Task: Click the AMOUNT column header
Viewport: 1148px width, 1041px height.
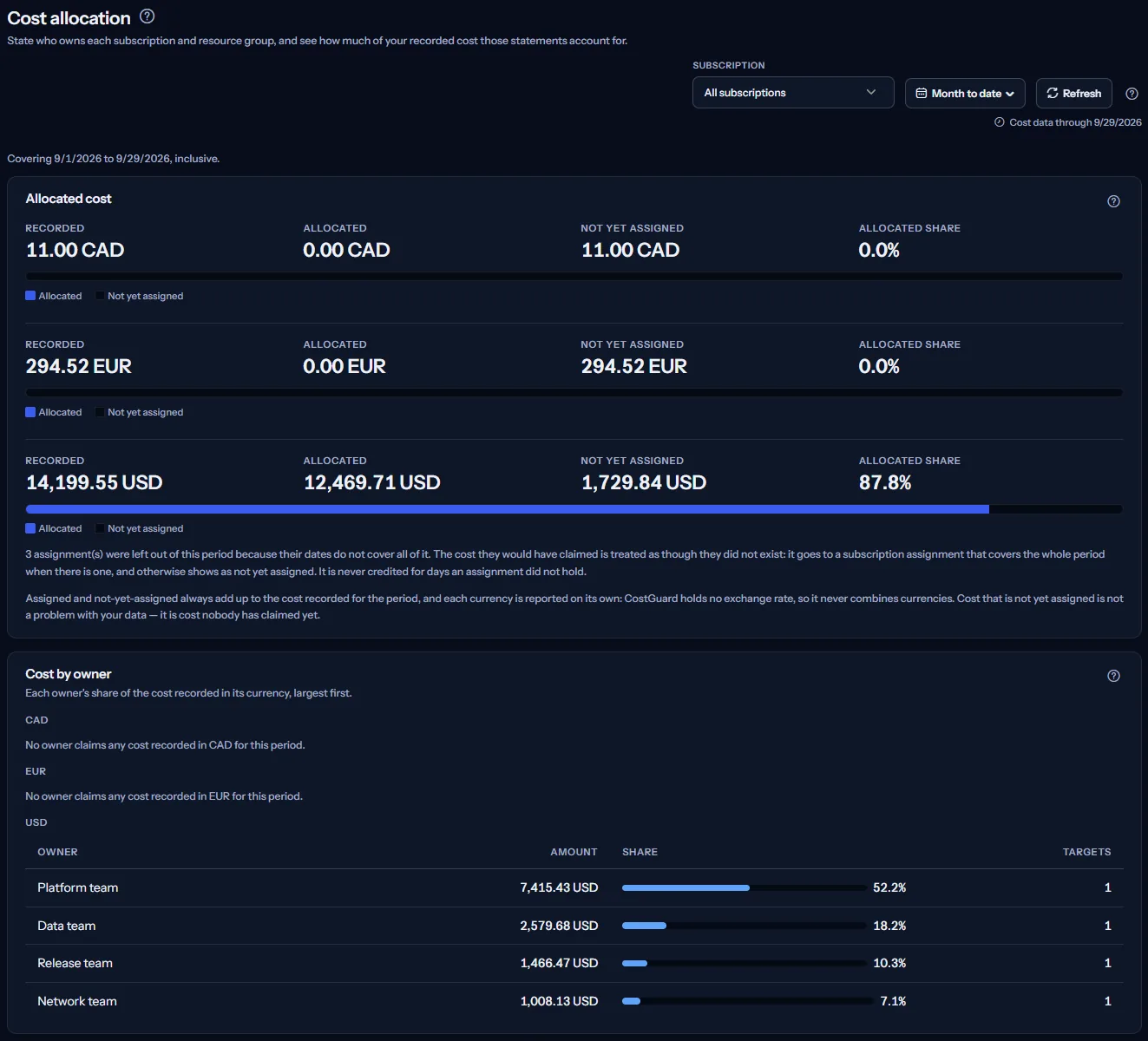Action: (574, 852)
